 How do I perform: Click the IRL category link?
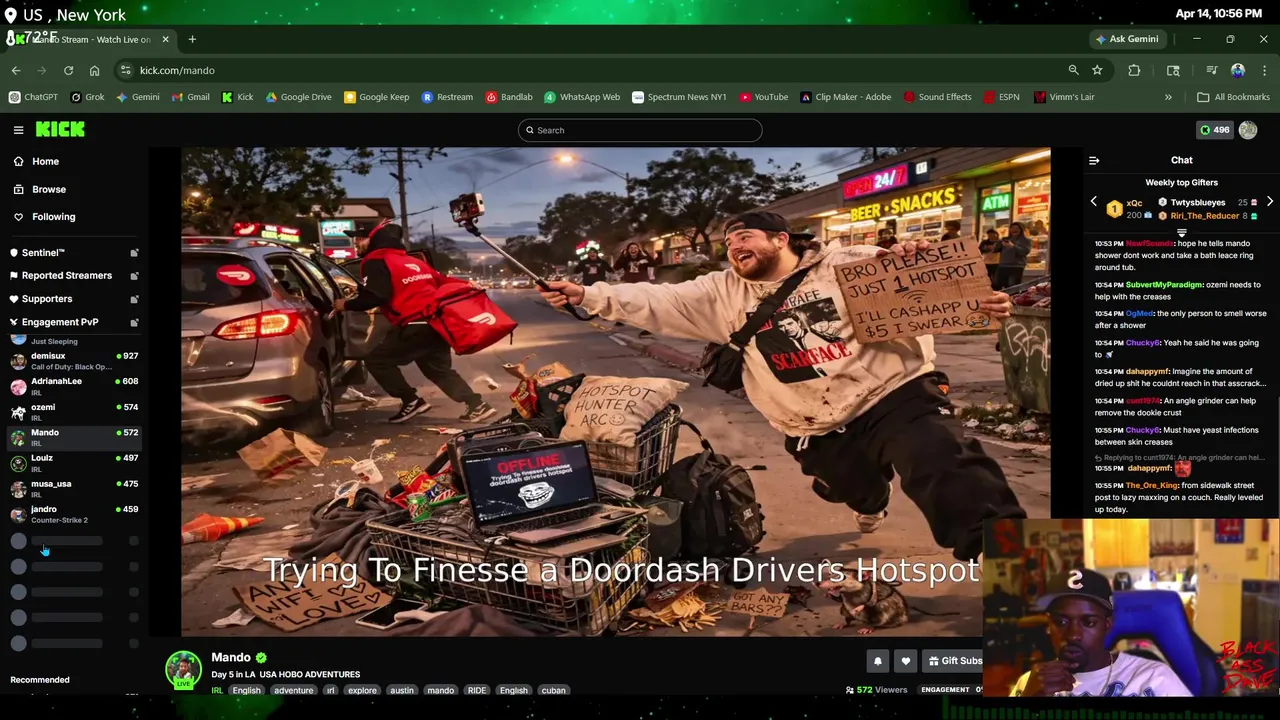point(217,691)
